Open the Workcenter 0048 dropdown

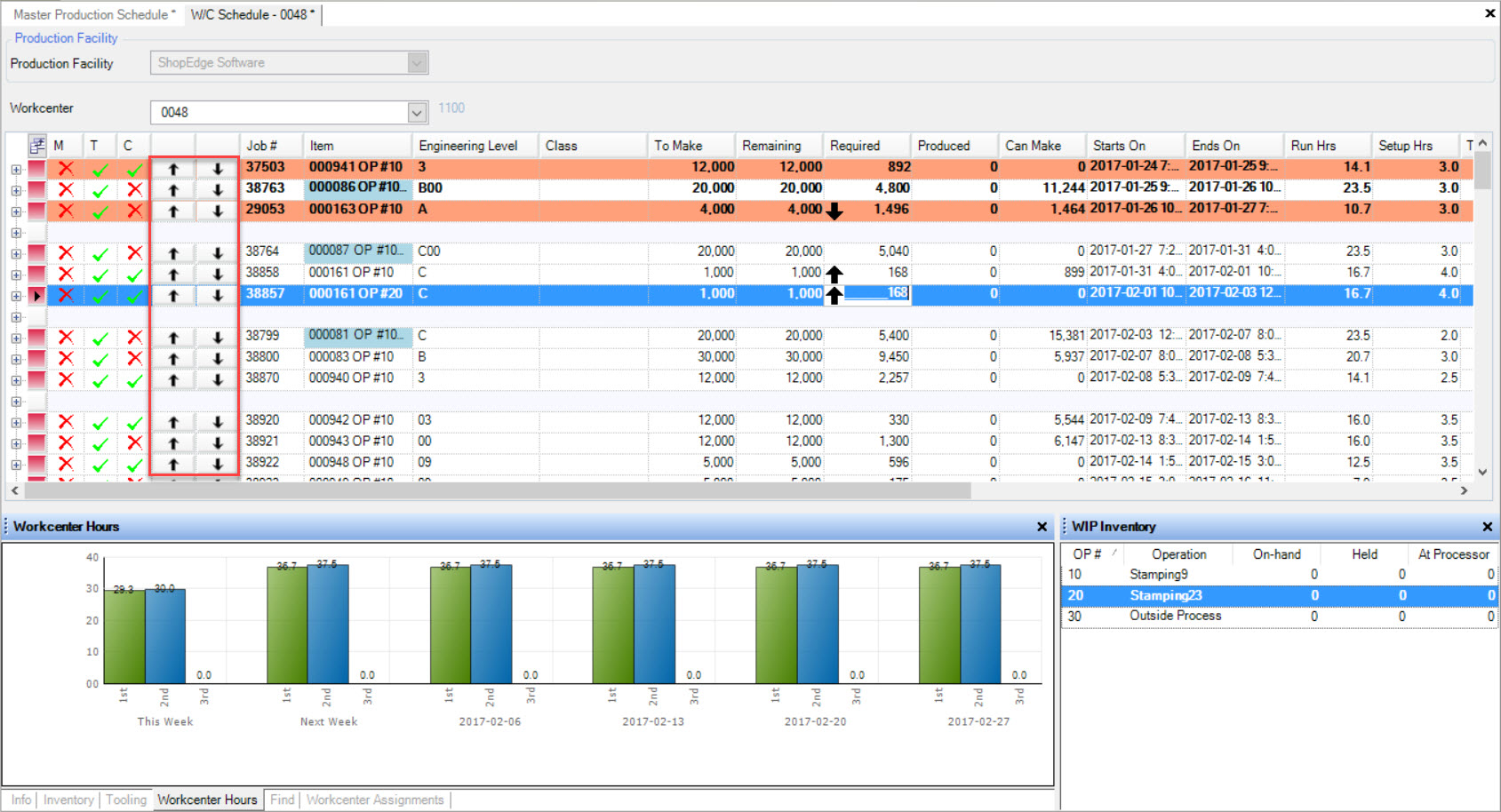pos(418,112)
